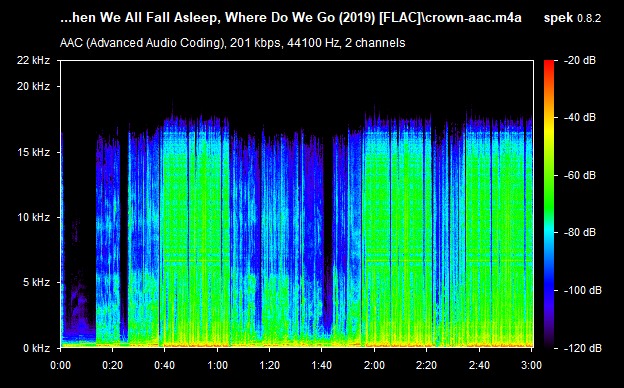Click the 0:20 time axis label

[113, 365]
